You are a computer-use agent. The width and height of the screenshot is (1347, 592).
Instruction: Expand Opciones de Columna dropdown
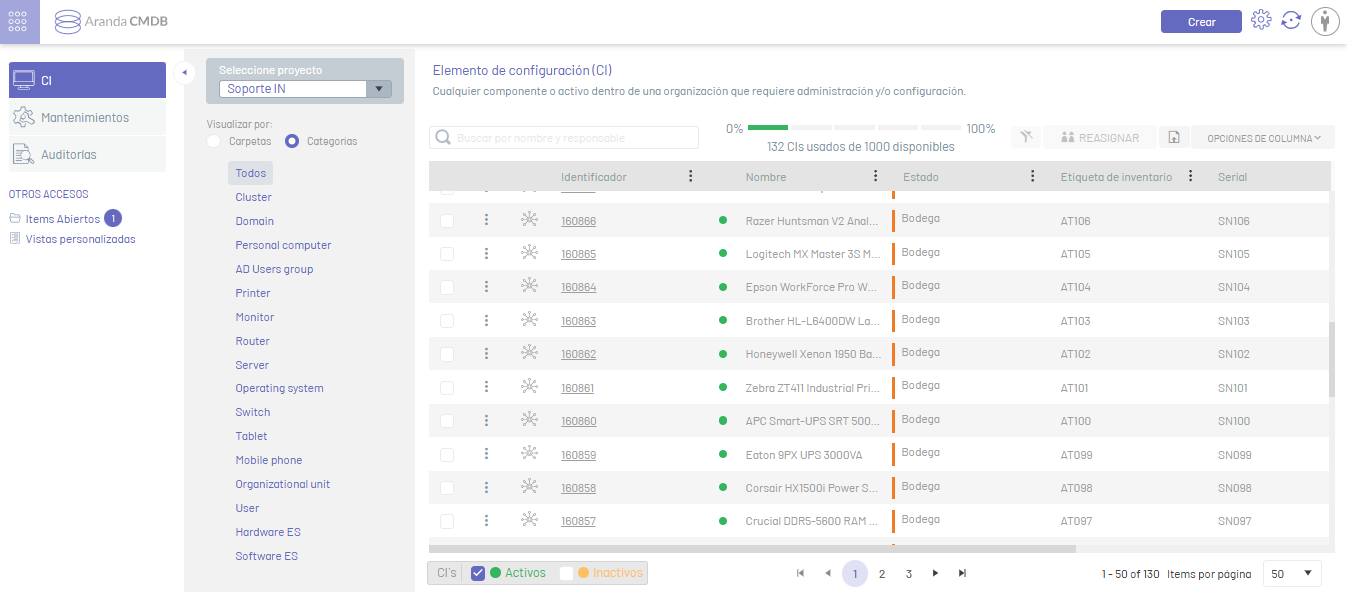pyautogui.click(x=1263, y=138)
